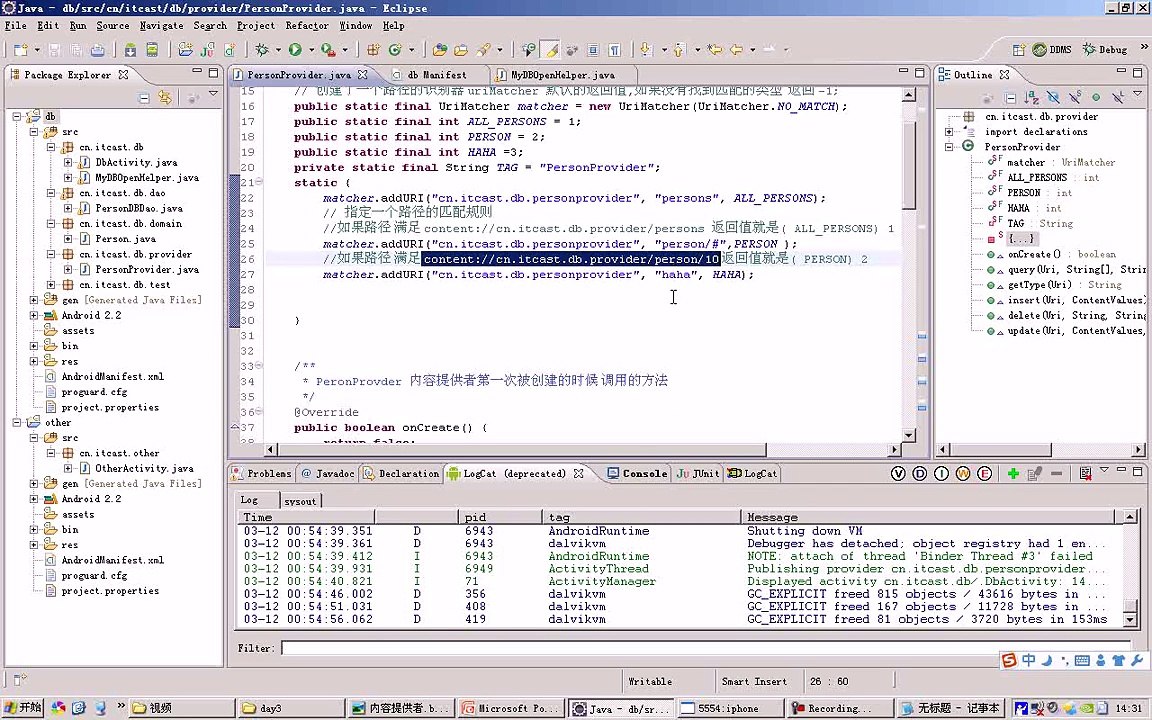
Task: Click the Back navigation arrow
Action: tap(736, 50)
